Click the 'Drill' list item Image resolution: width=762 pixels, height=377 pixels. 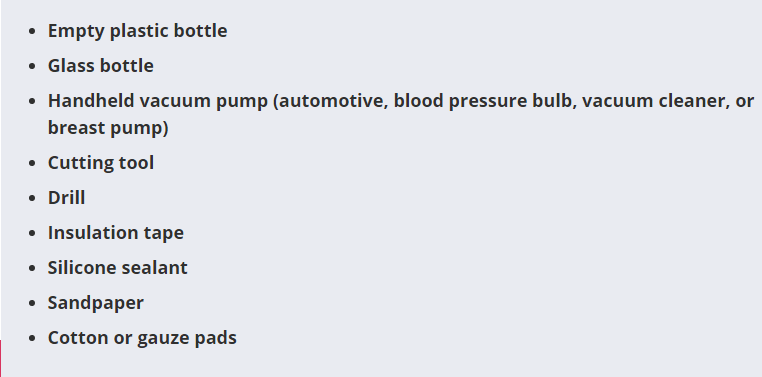[x=66, y=198]
